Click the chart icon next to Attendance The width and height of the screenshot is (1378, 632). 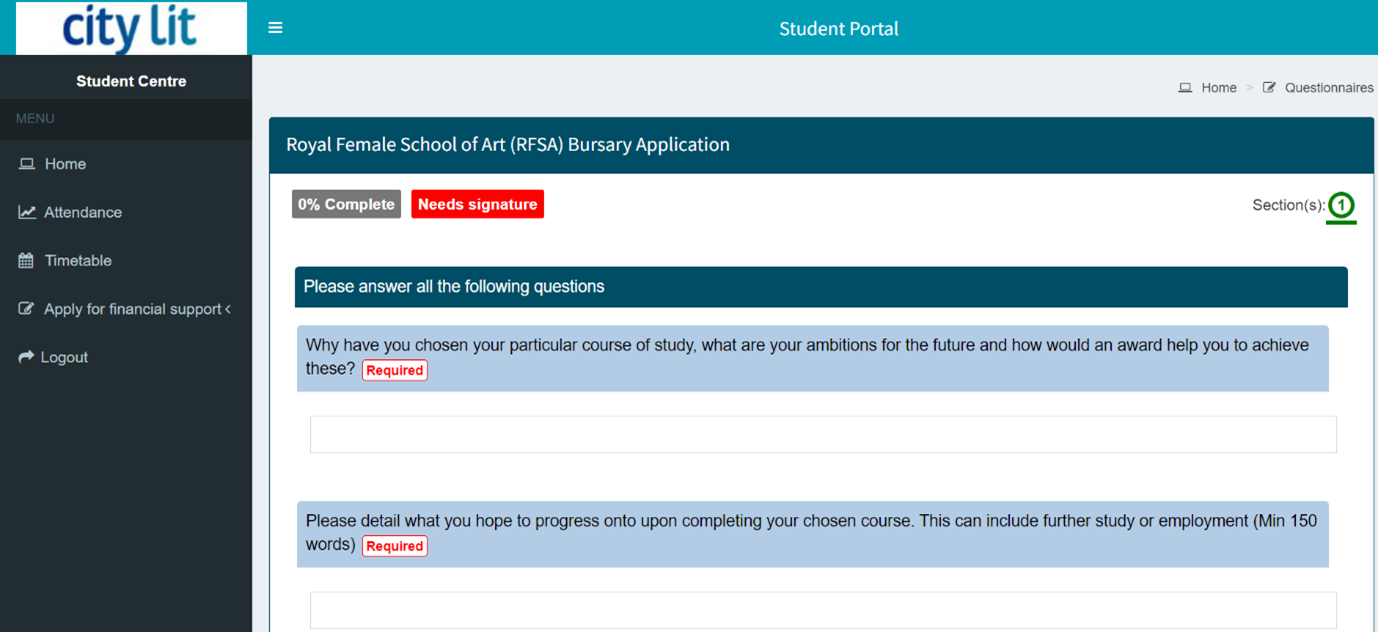coord(27,212)
